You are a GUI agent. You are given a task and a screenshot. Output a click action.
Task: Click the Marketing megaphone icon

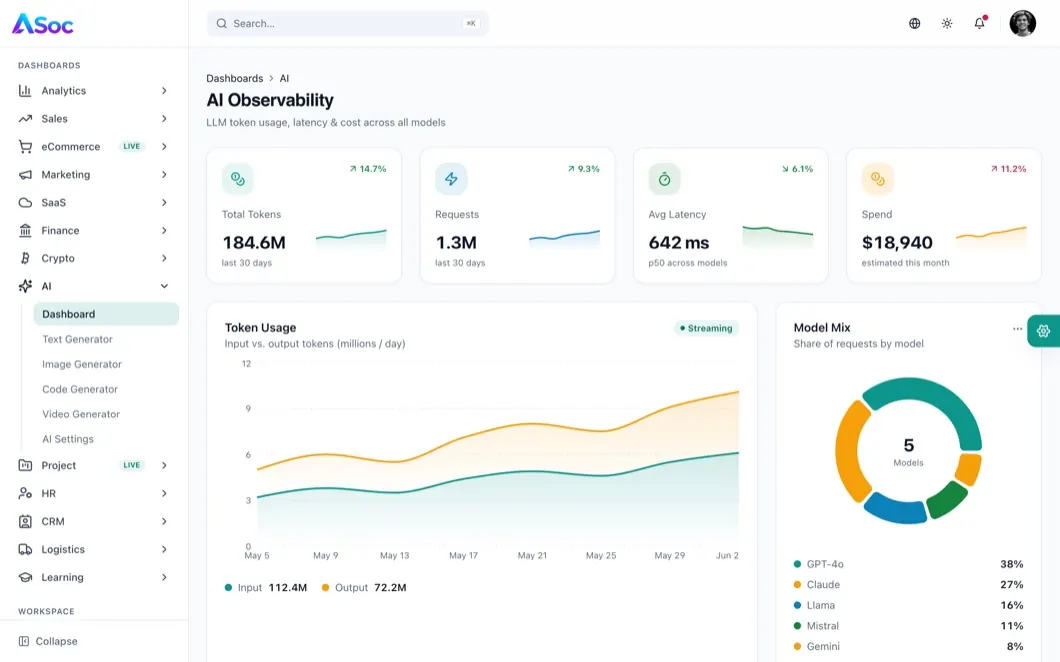25,174
